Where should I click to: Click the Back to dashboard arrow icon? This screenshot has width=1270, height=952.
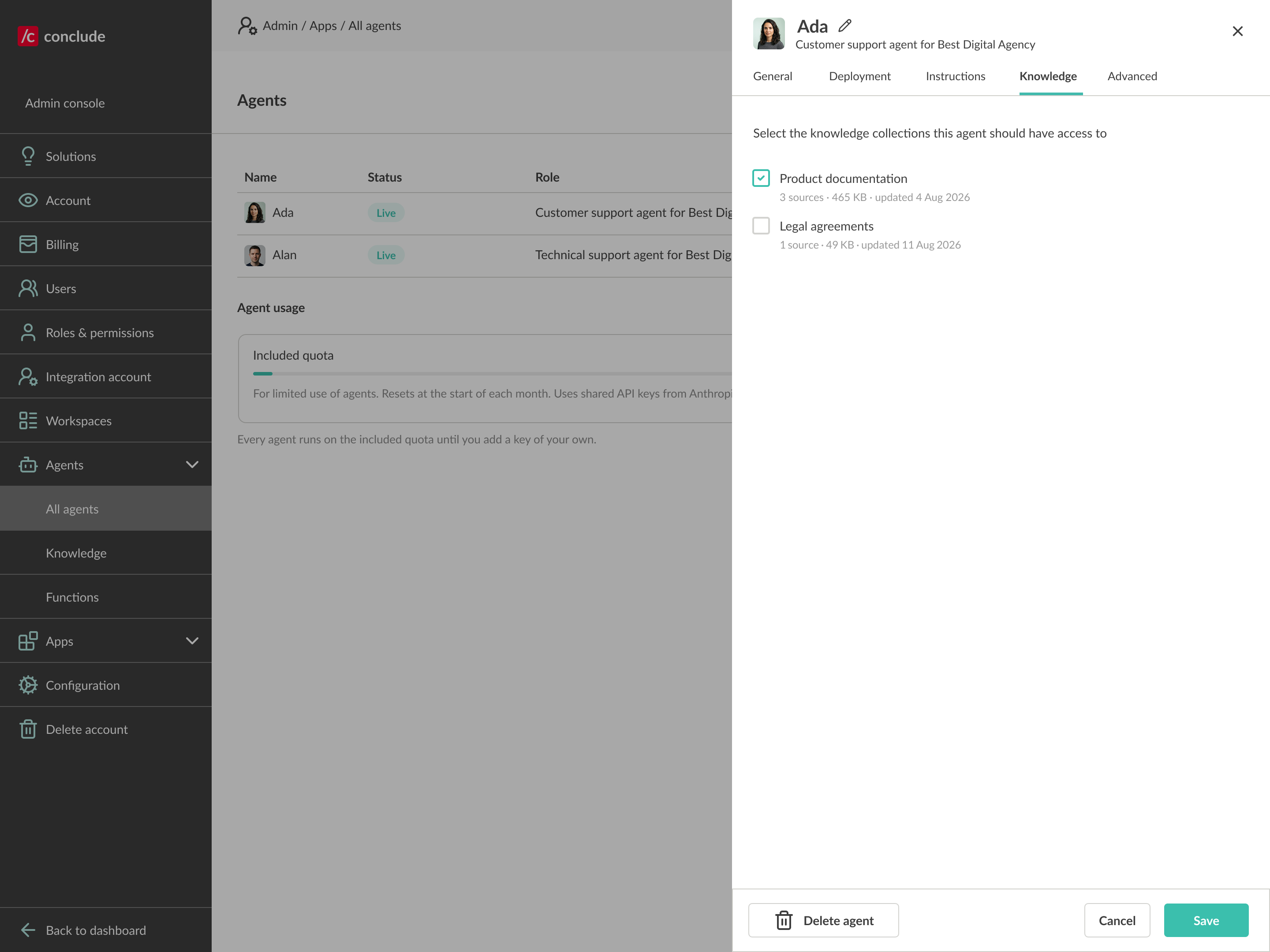[27, 930]
